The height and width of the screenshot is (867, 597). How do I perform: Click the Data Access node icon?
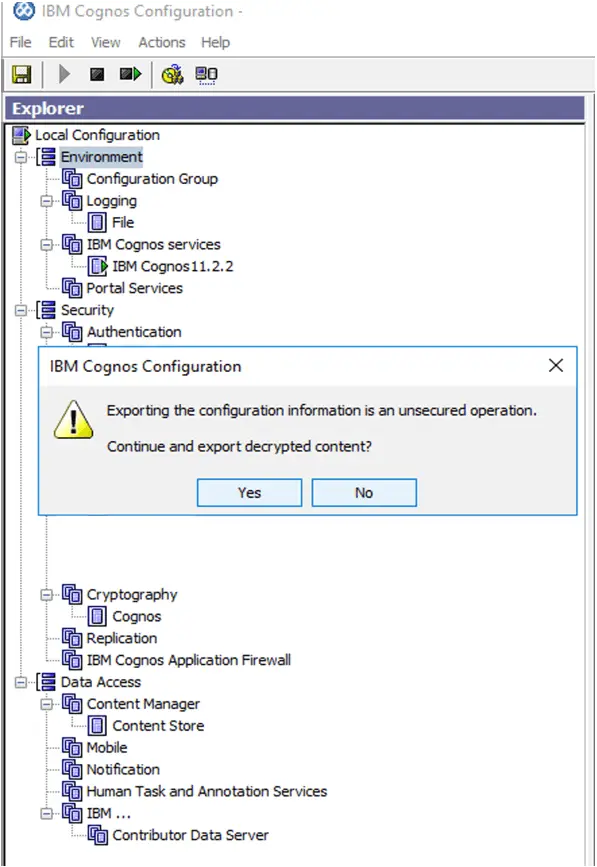(46, 682)
